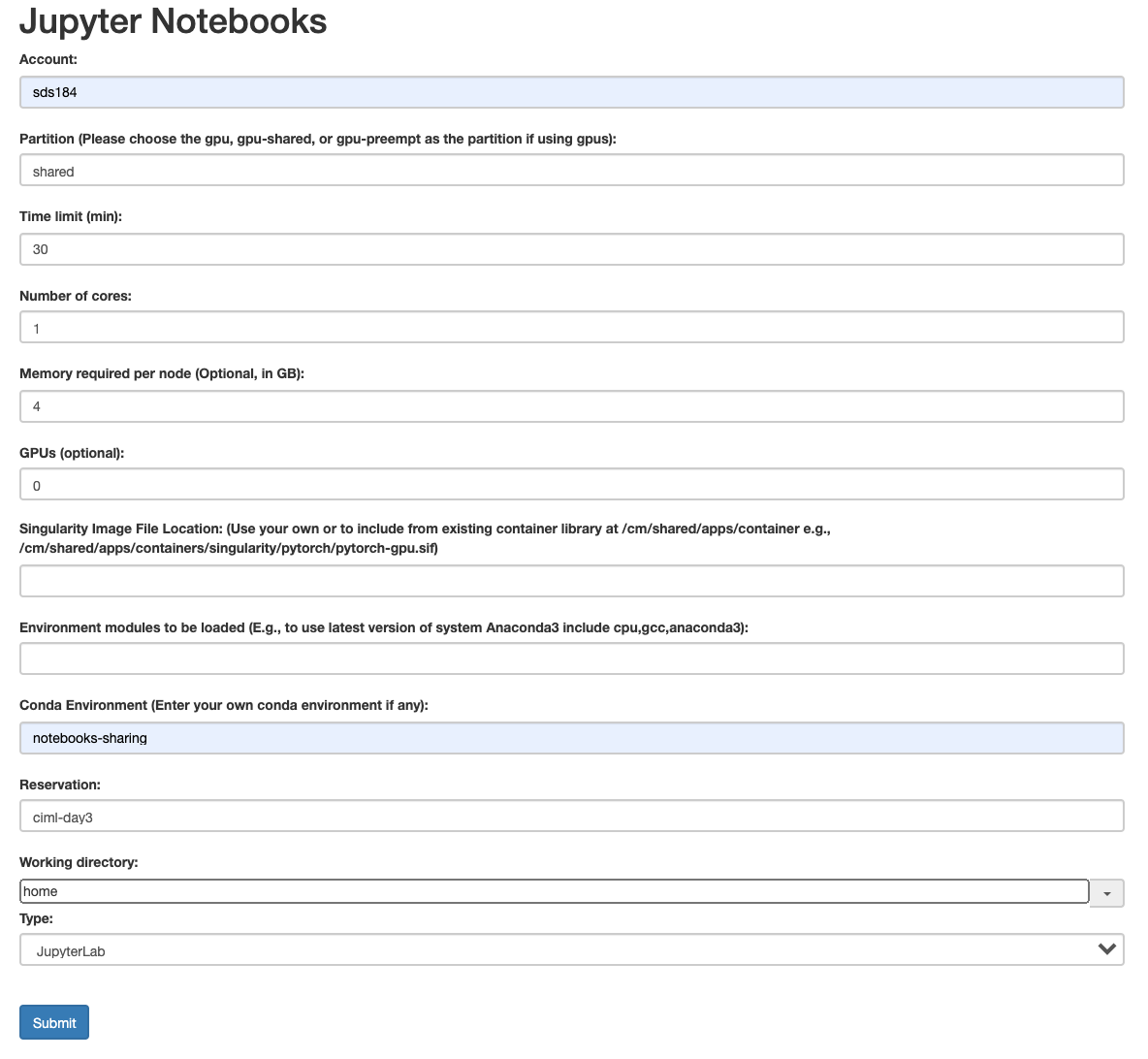Click the Number of cores field
Image resolution: width=1148 pixels, height=1059 pixels.
point(571,328)
